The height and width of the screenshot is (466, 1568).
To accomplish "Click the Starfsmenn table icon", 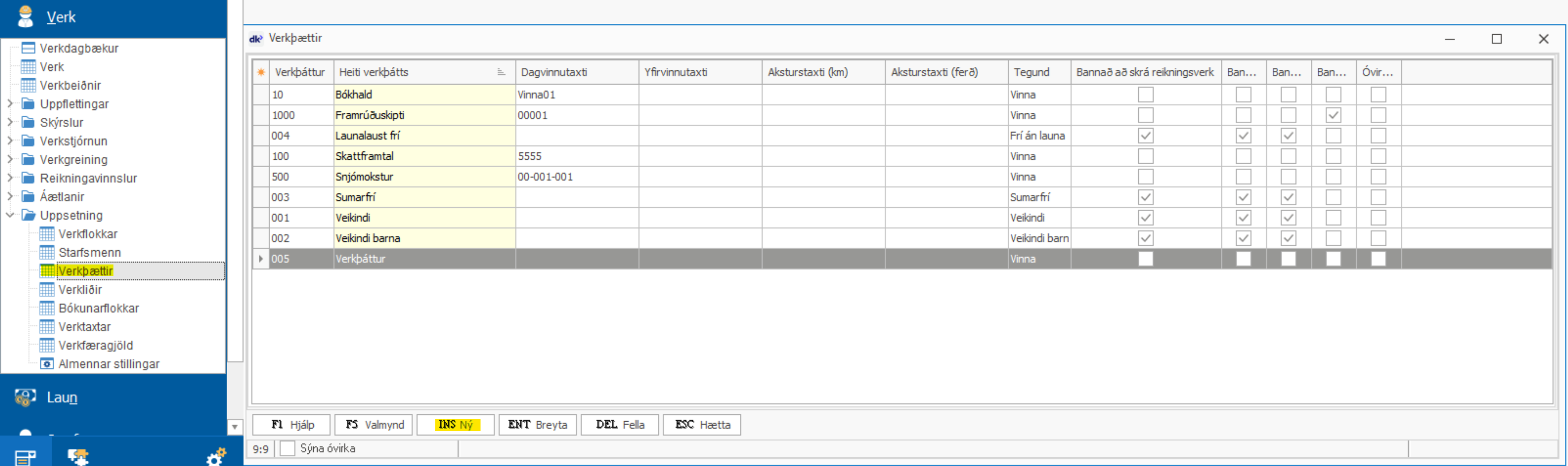I will click(47, 252).
